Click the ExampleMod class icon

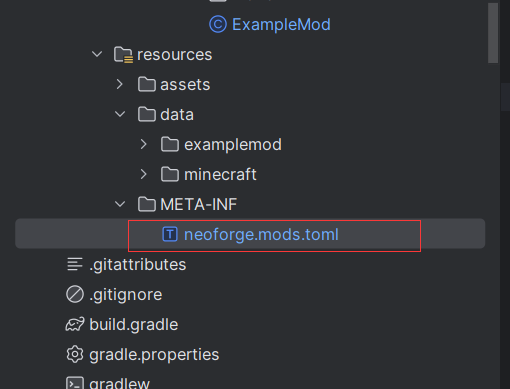pos(218,24)
